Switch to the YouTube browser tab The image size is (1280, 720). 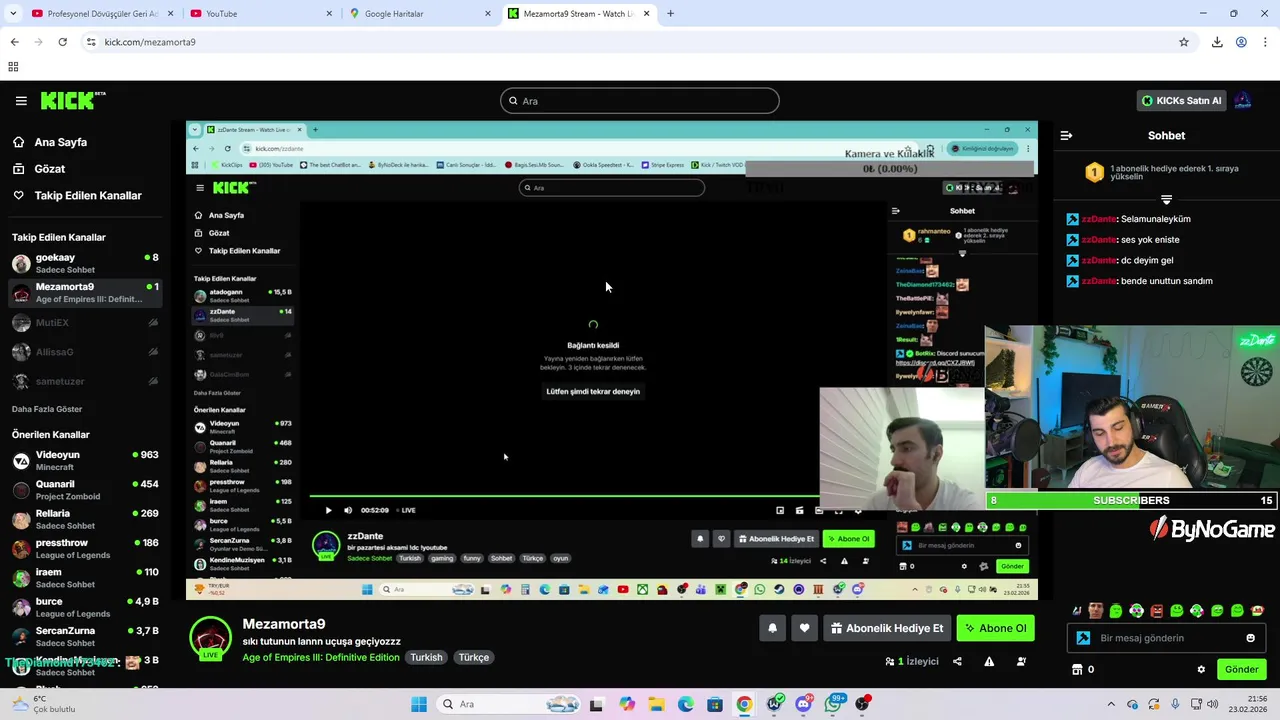pos(258,13)
